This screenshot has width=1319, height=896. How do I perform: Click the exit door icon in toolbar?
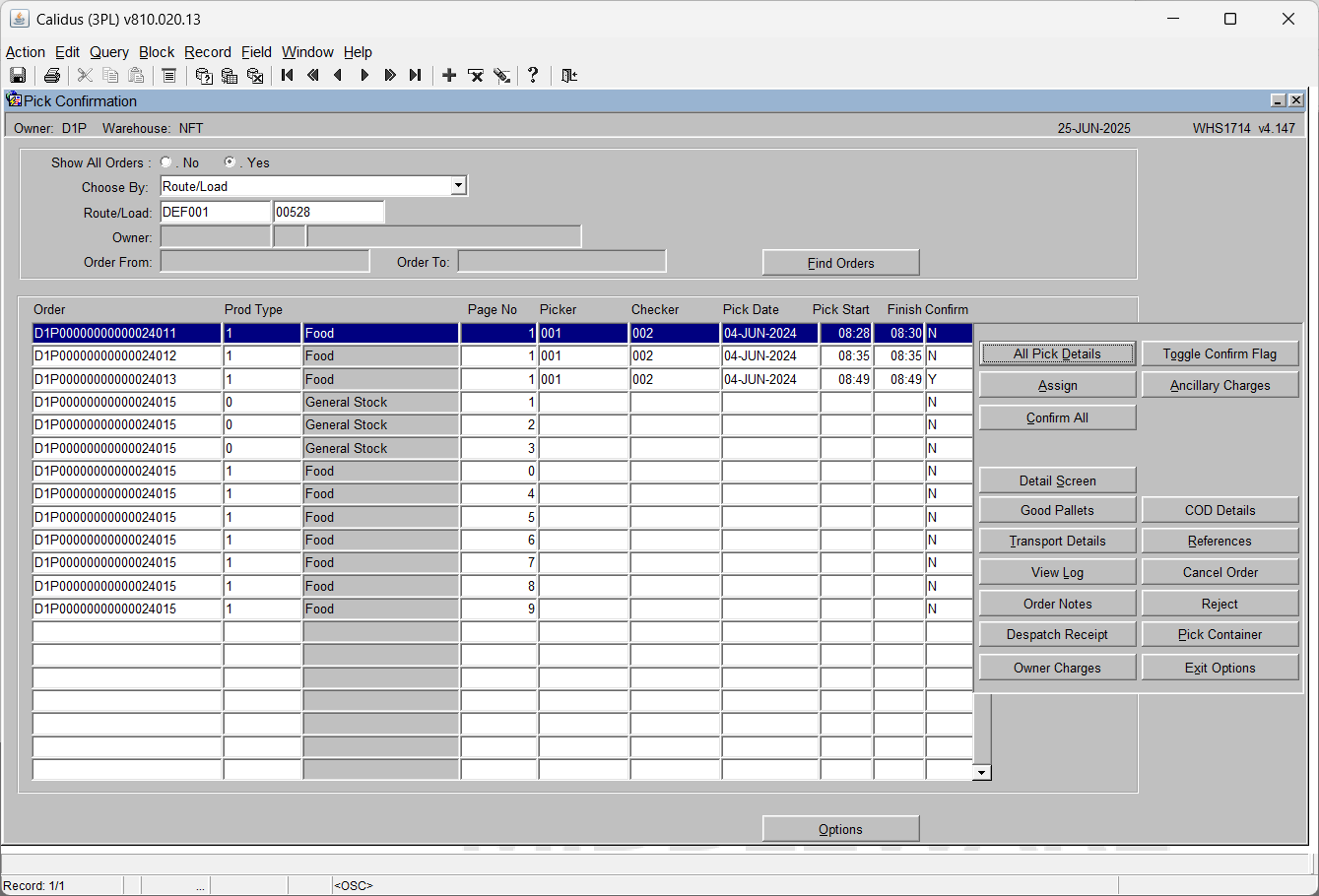pos(568,75)
